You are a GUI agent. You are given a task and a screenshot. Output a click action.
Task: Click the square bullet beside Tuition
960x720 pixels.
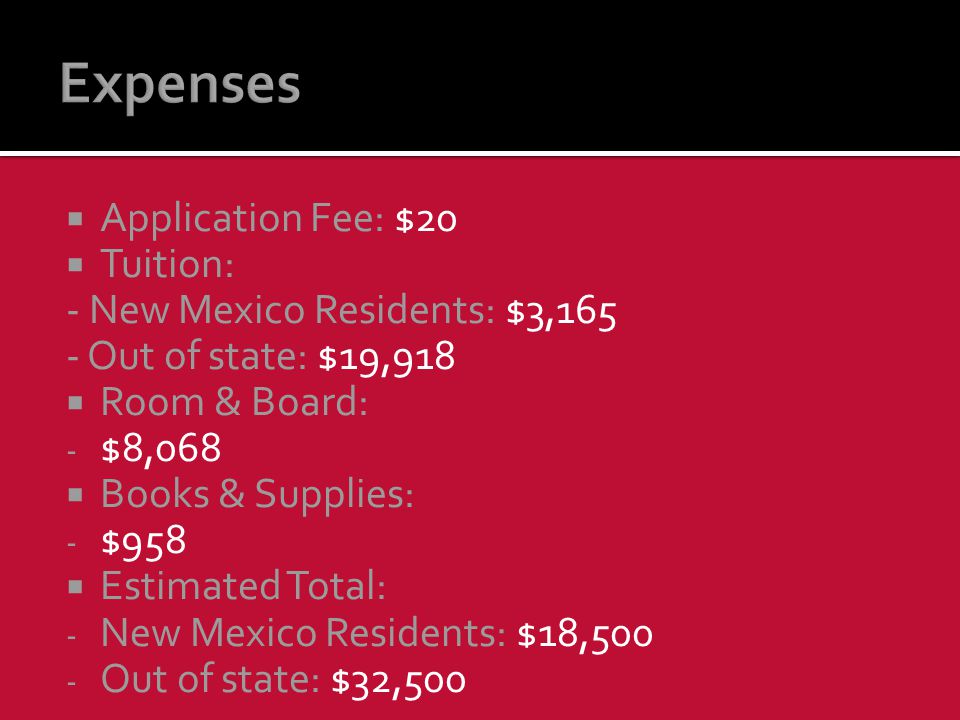75,264
